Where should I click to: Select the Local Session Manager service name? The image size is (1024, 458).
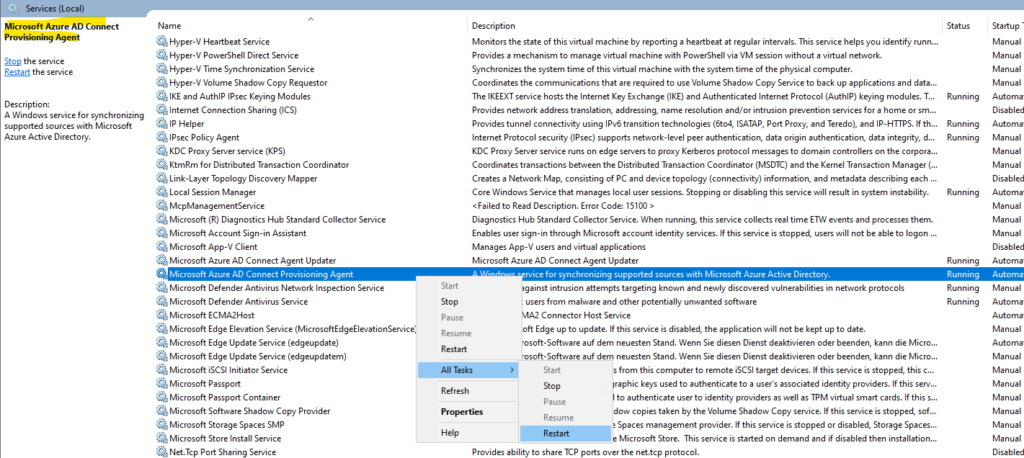click(x=212, y=192)
